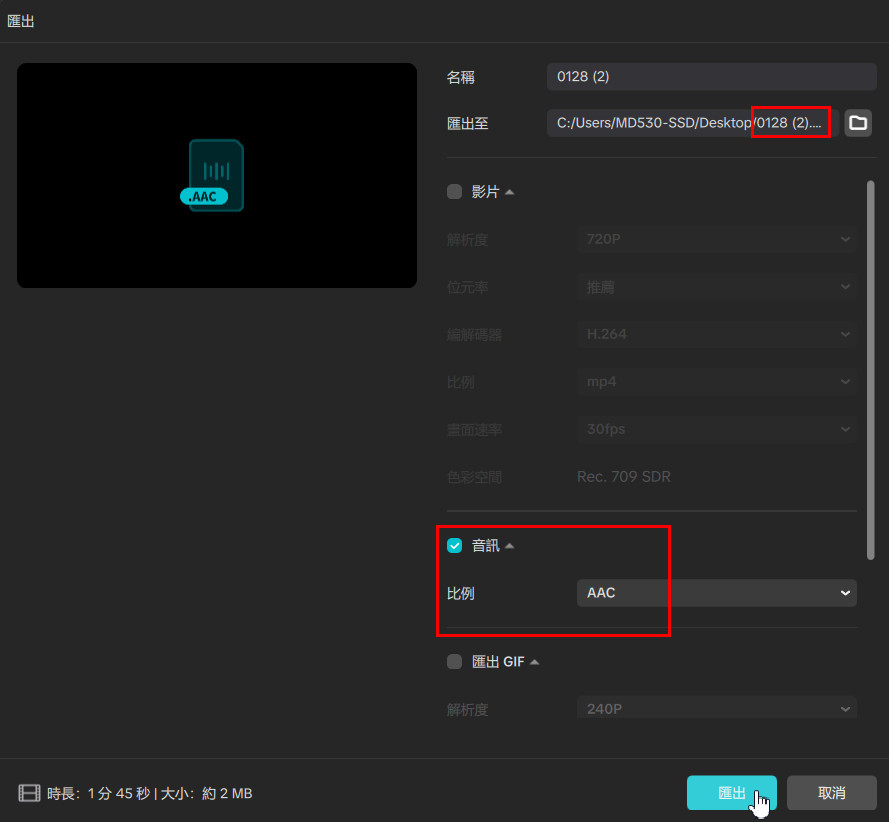This screenshot has height=822, width=889.
Task: Click the 名稱 name input field
Action: tap(711, 77)
